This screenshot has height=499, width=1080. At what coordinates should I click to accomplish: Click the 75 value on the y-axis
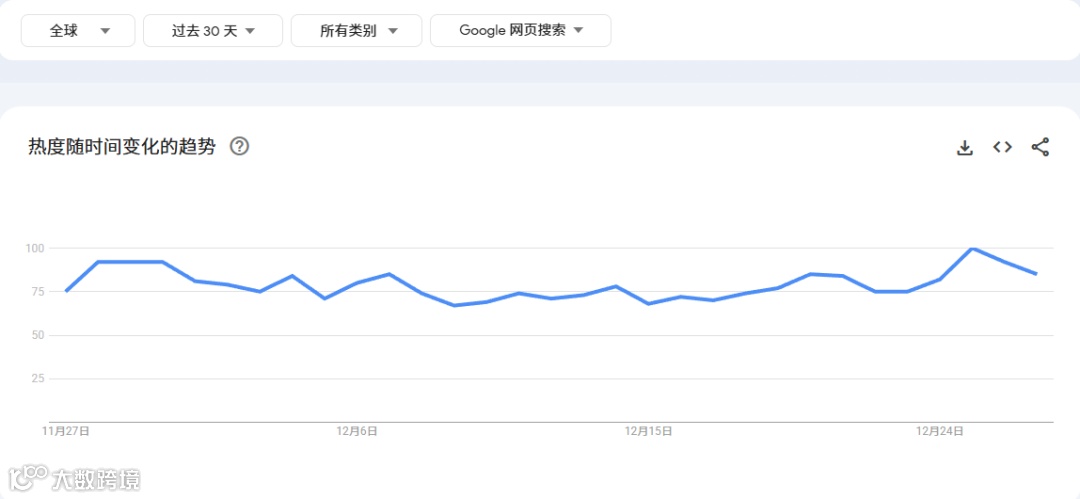pos(39,291)
